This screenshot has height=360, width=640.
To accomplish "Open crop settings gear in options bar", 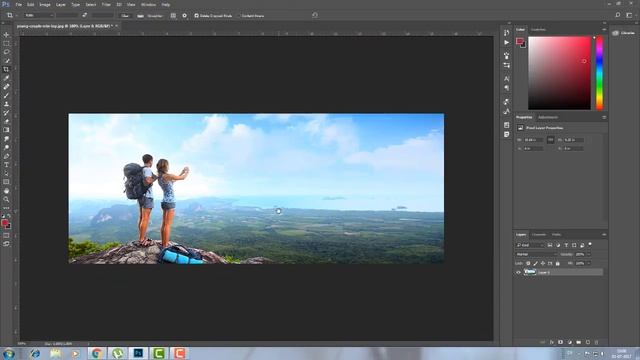I will click(184, 16).
